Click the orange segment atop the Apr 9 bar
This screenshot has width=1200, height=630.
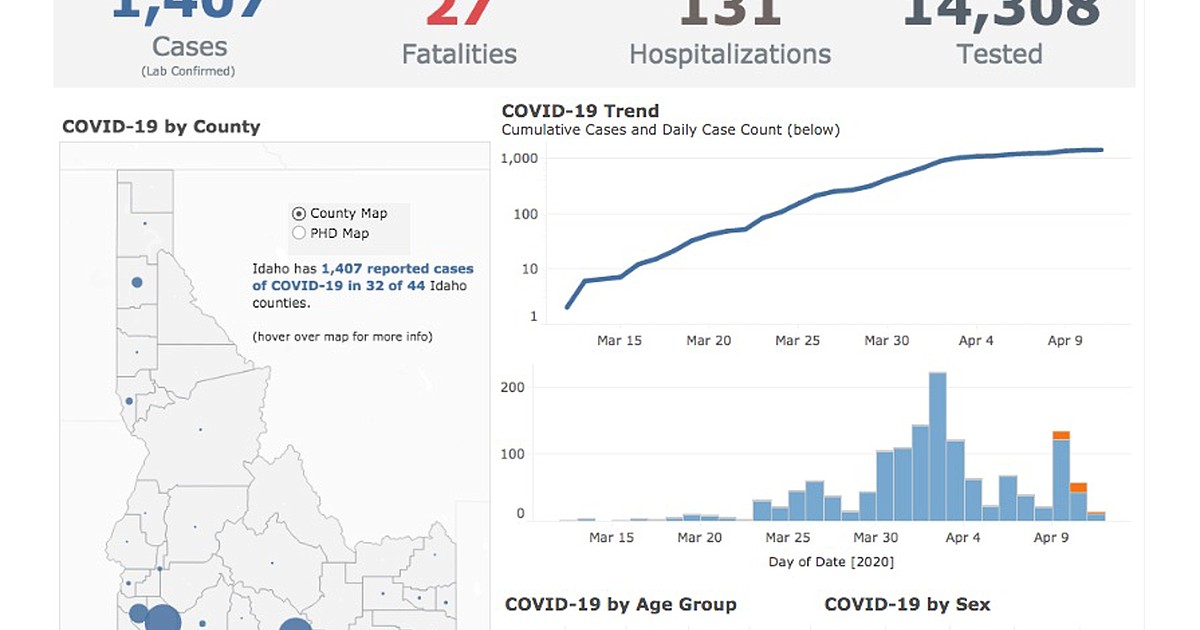pyautogui.click(x=1061, y=435)
